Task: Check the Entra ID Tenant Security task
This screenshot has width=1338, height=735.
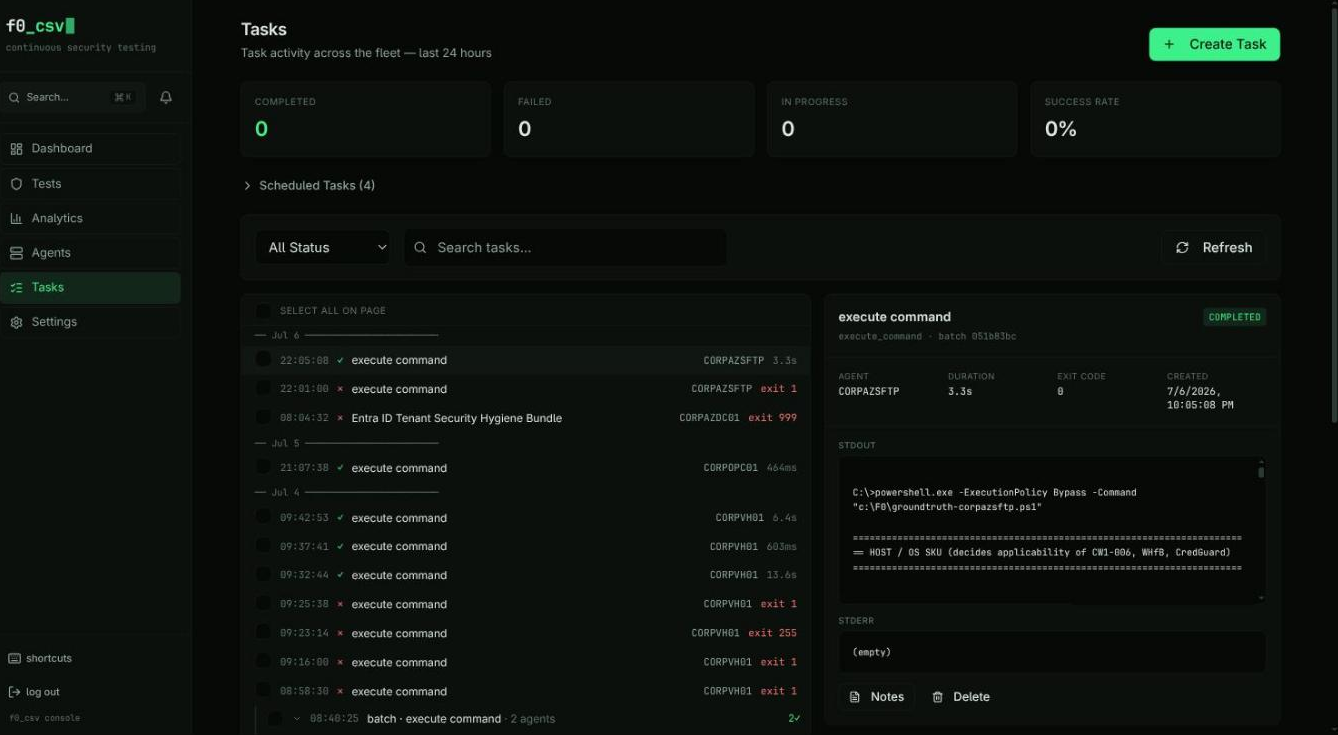Action: [x=263, y=417]
